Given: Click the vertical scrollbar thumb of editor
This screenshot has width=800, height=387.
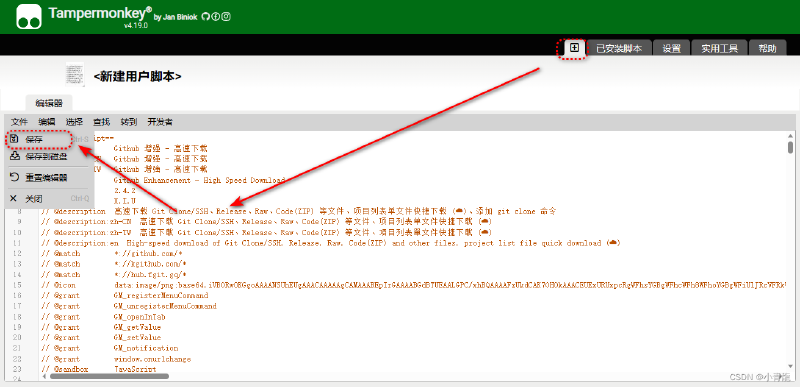Looking at the screenshot, I should [x=790, y=147].
